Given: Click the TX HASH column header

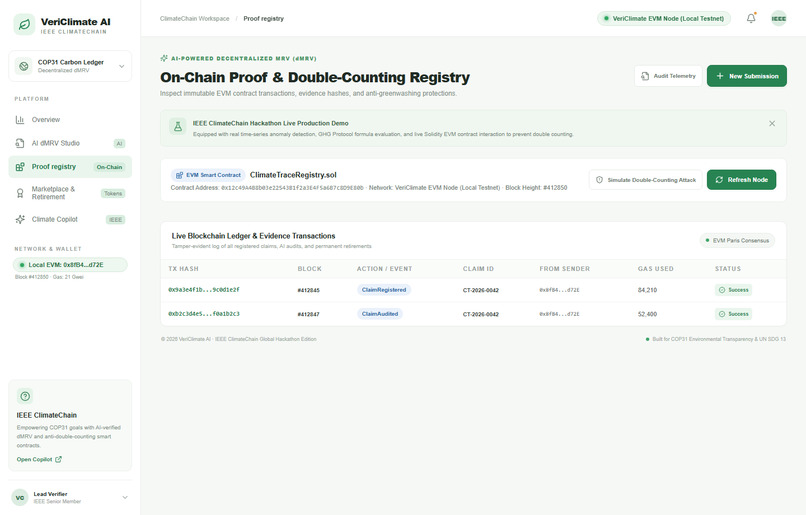Looking at the screenshot, I should tap(184, 269).
